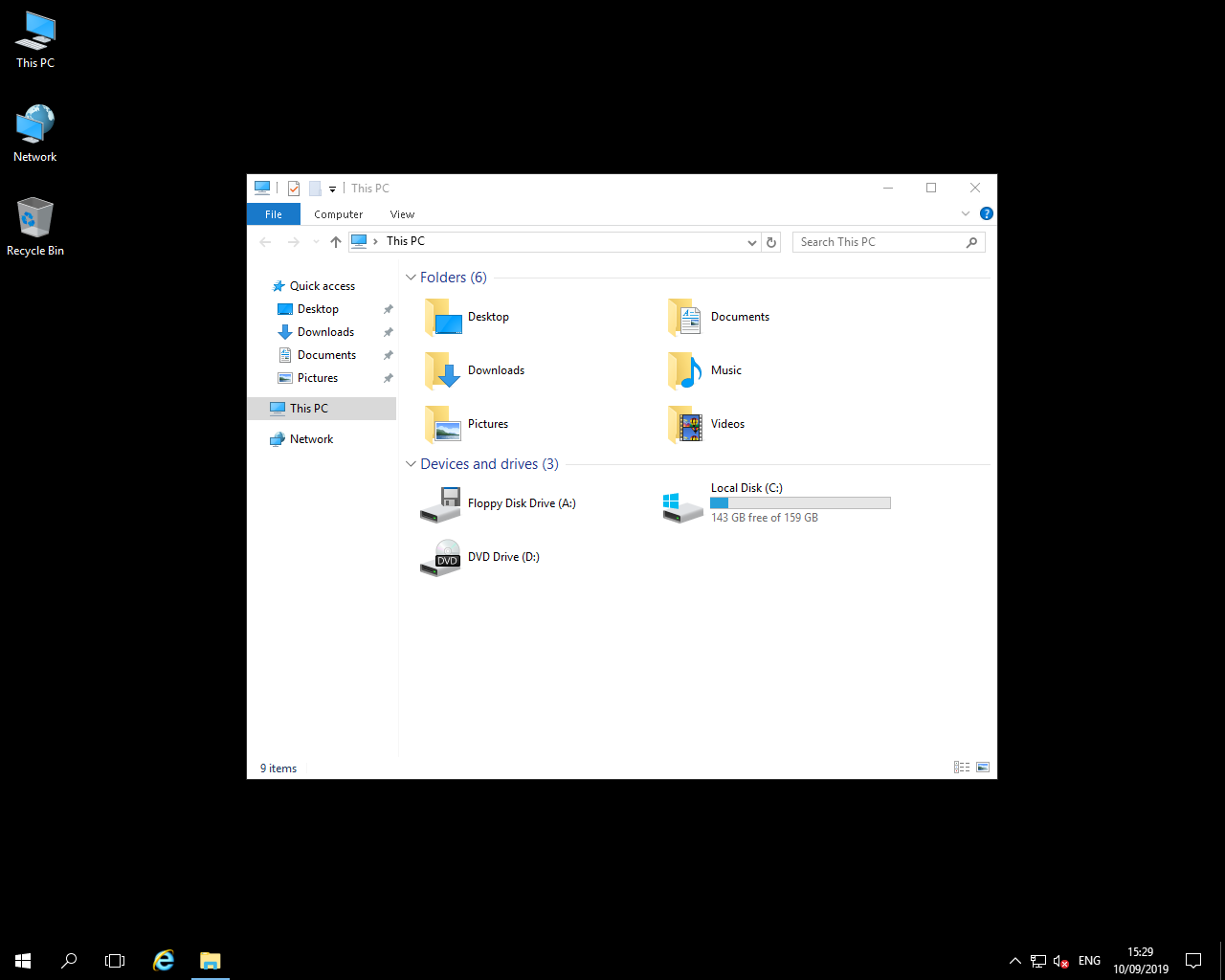This screenshot has width=1225, height=980.
Task: Open the View ribbon tab
Action: tap(402, 213)
